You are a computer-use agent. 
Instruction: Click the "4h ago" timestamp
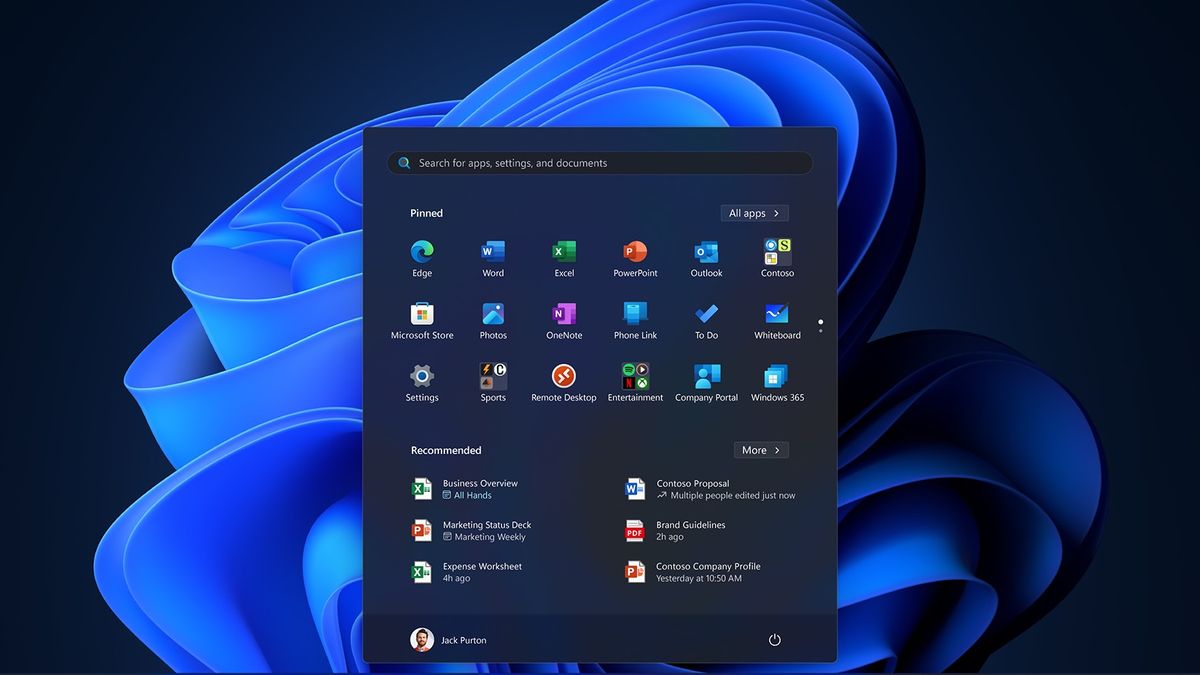coord(456,579)
